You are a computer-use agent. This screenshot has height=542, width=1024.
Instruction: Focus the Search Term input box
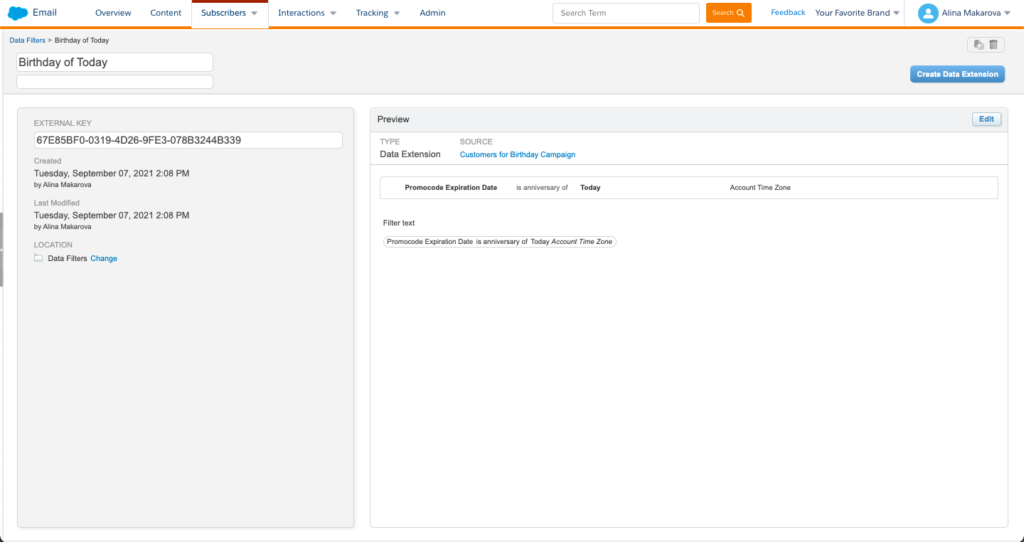626,13
